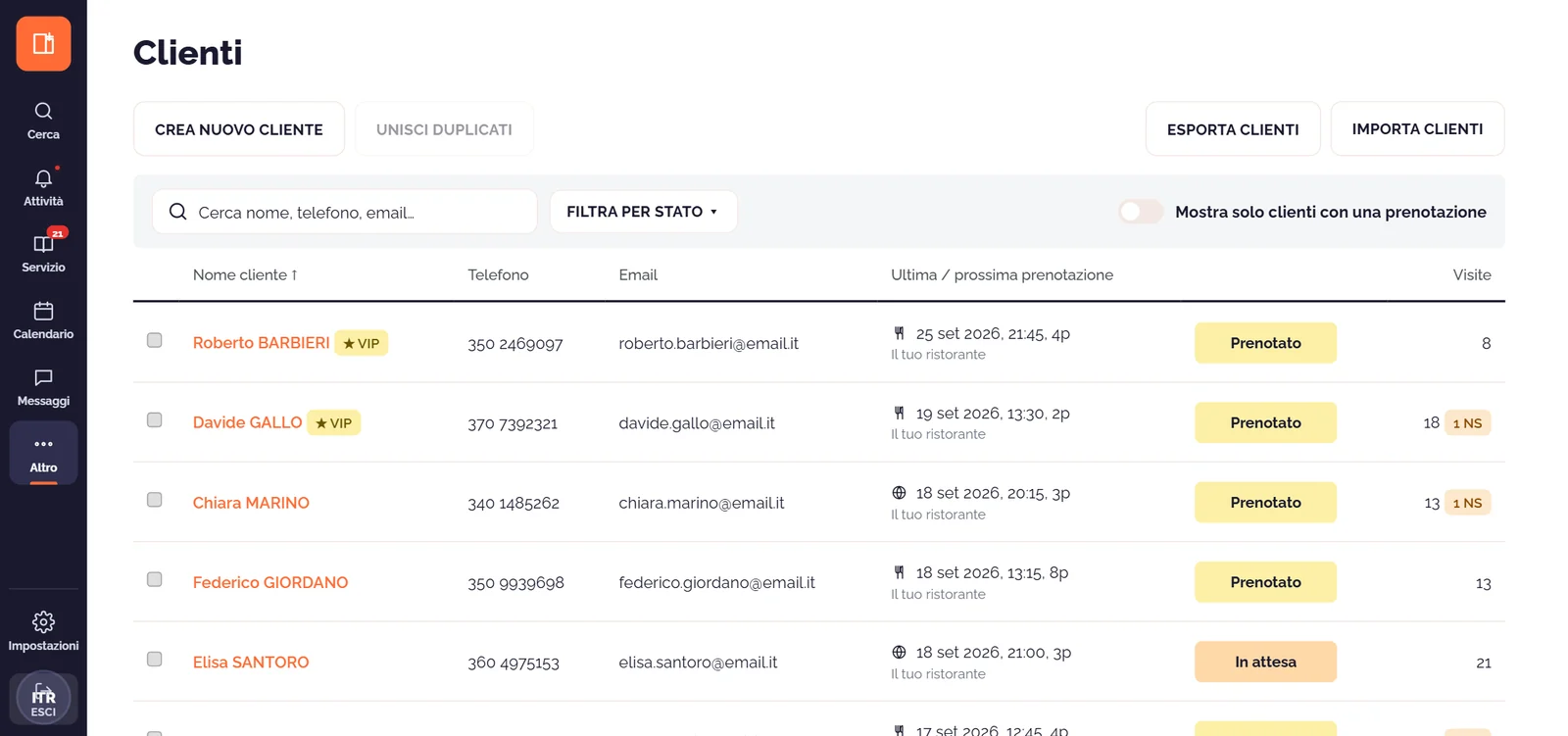Click VIP star badge for Roberto Barbieri

click(362, 343)
